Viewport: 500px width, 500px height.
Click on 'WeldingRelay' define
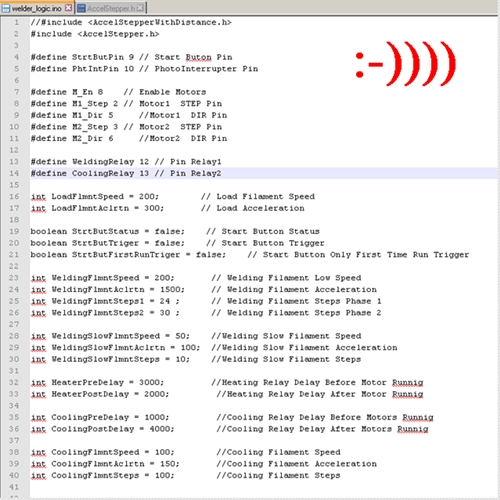[x=103, y=162]
